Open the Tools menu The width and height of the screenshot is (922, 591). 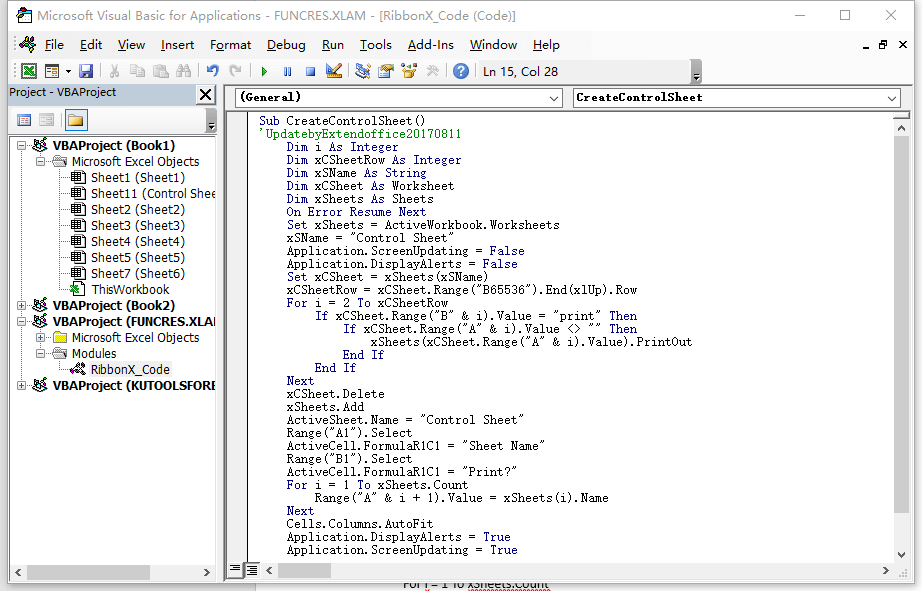375,45
